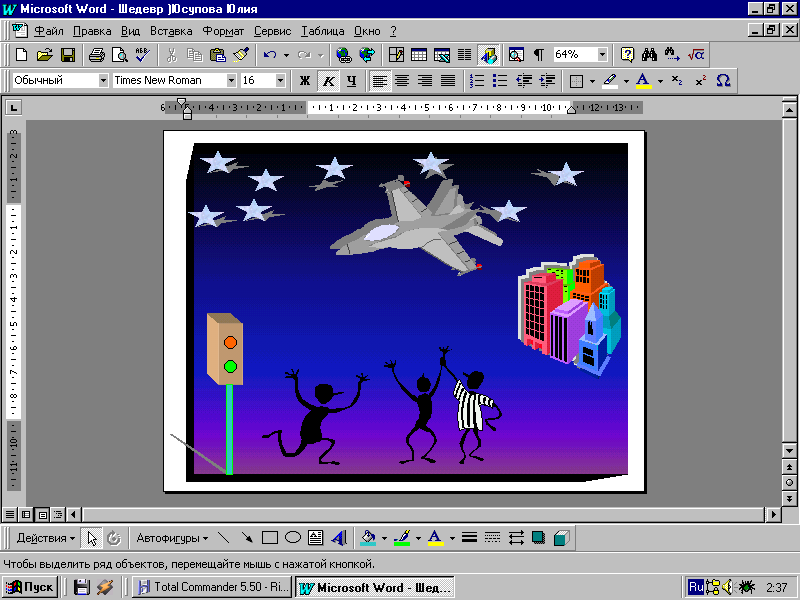Click the Пуск start button
Image resolution: width=800 pixels, height=600 pixels.
[x=30, y=587]
